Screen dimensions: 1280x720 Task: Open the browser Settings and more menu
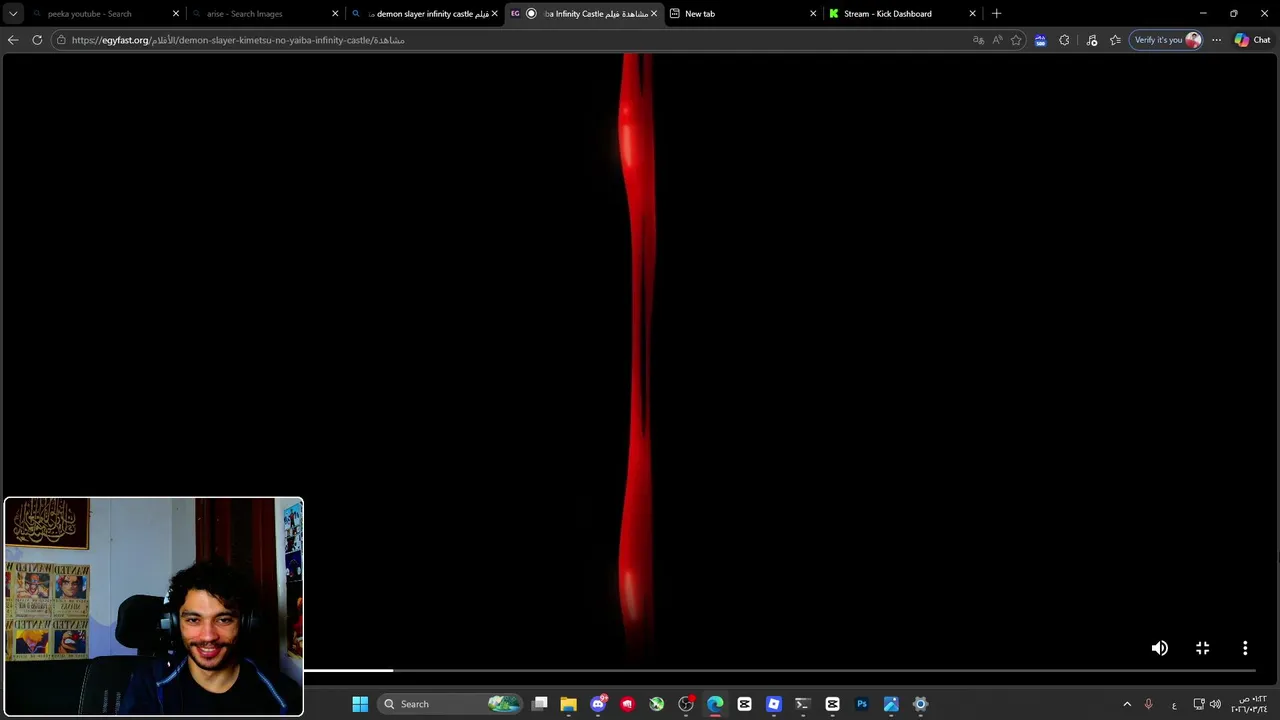pyautogui.click(x=1216, y=40)
